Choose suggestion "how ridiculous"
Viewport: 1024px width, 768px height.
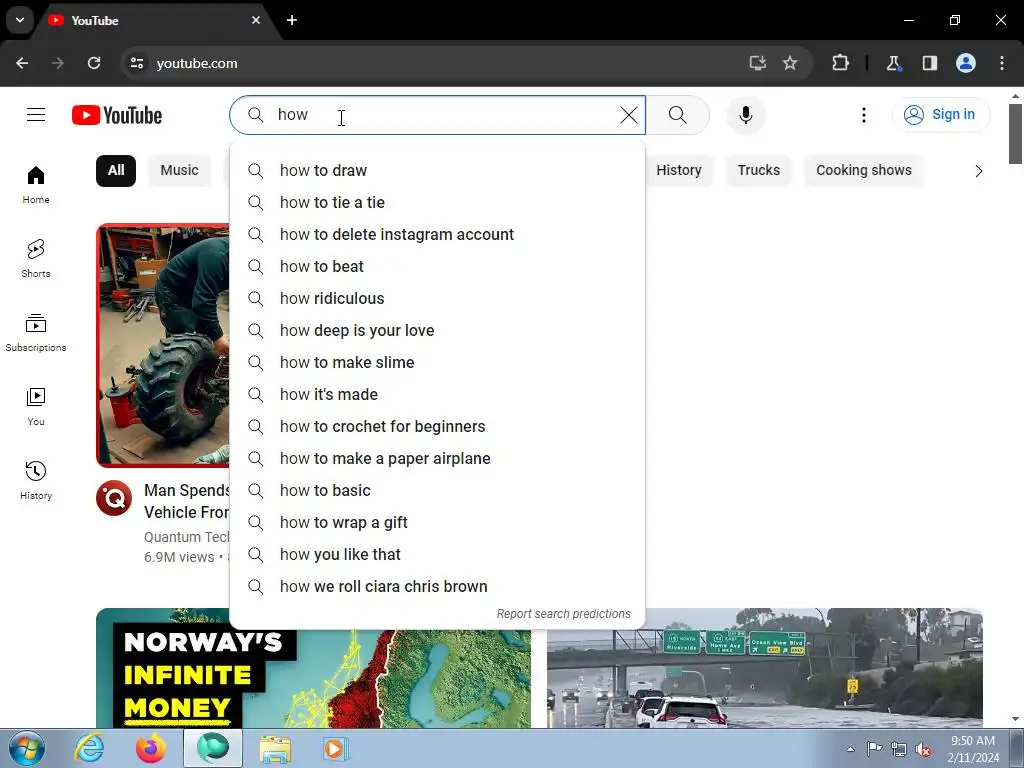(438, 298)
